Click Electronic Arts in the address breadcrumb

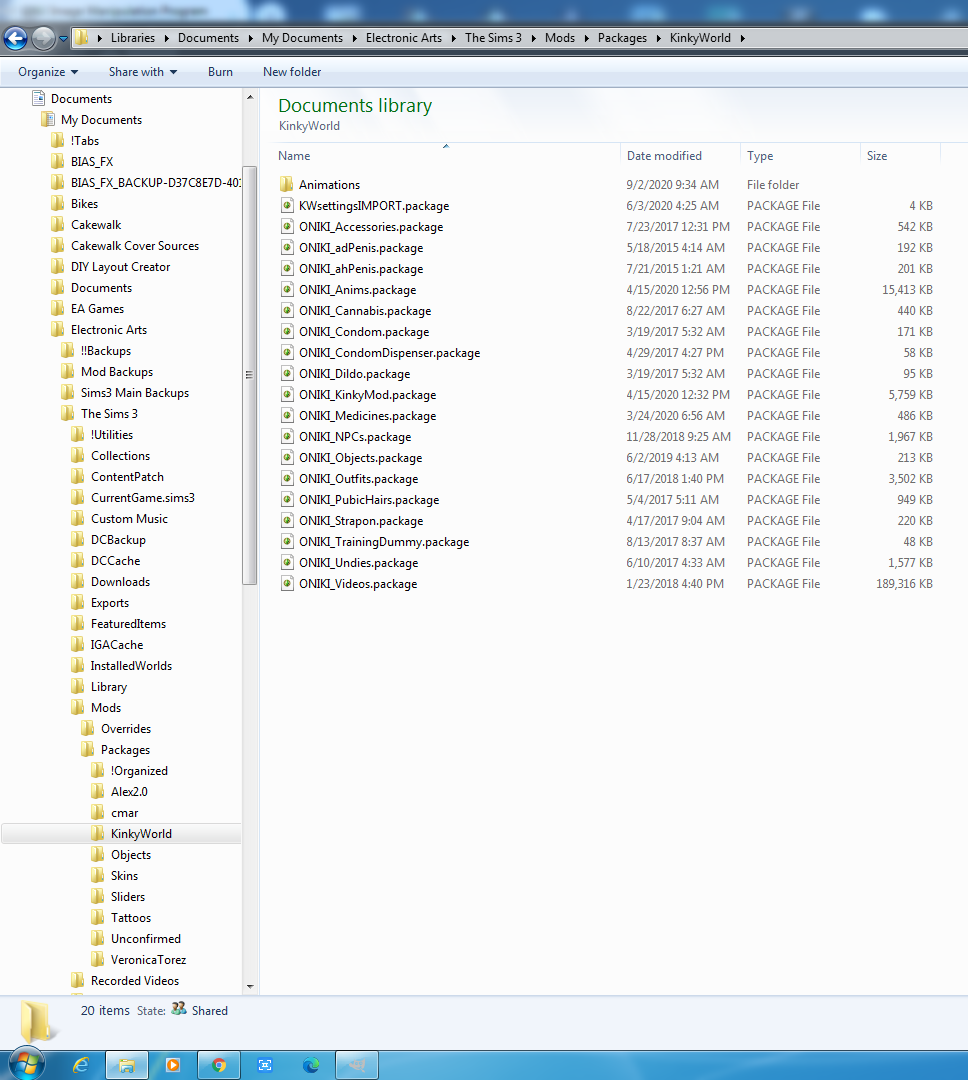coord(404,38)
